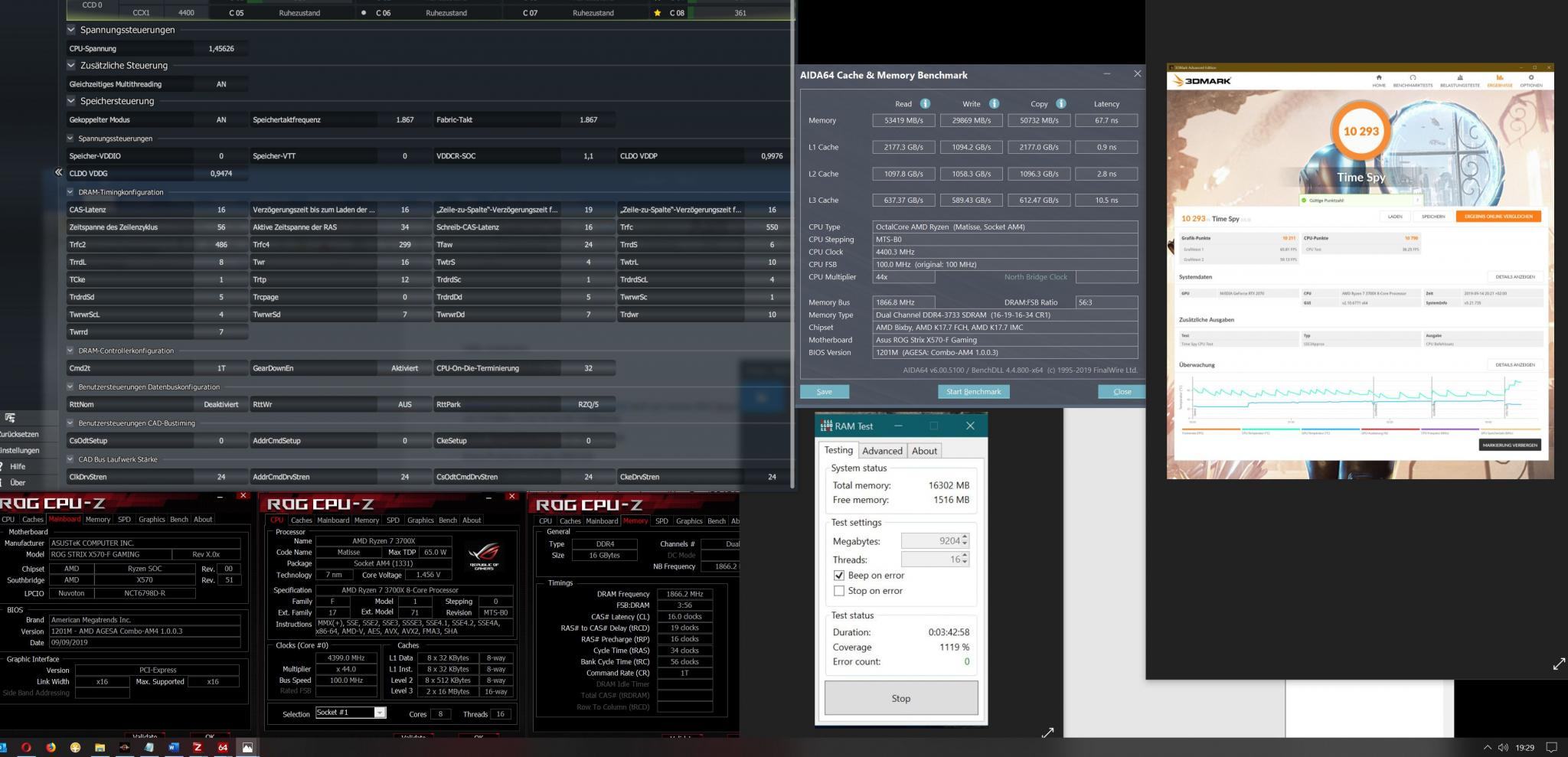Click the ROG logo in CPU-Z CPU window

tap(484, 555)
